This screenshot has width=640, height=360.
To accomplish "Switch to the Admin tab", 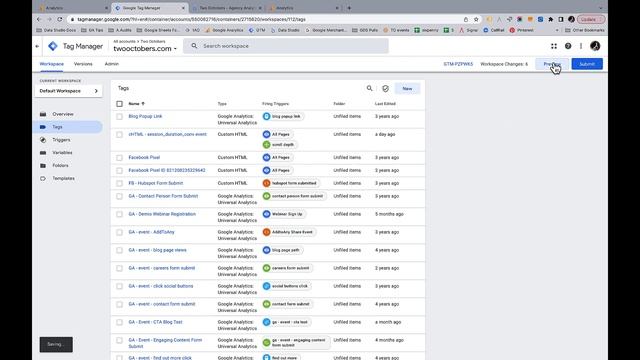I will pyautogui.click(x=111, y=64).
